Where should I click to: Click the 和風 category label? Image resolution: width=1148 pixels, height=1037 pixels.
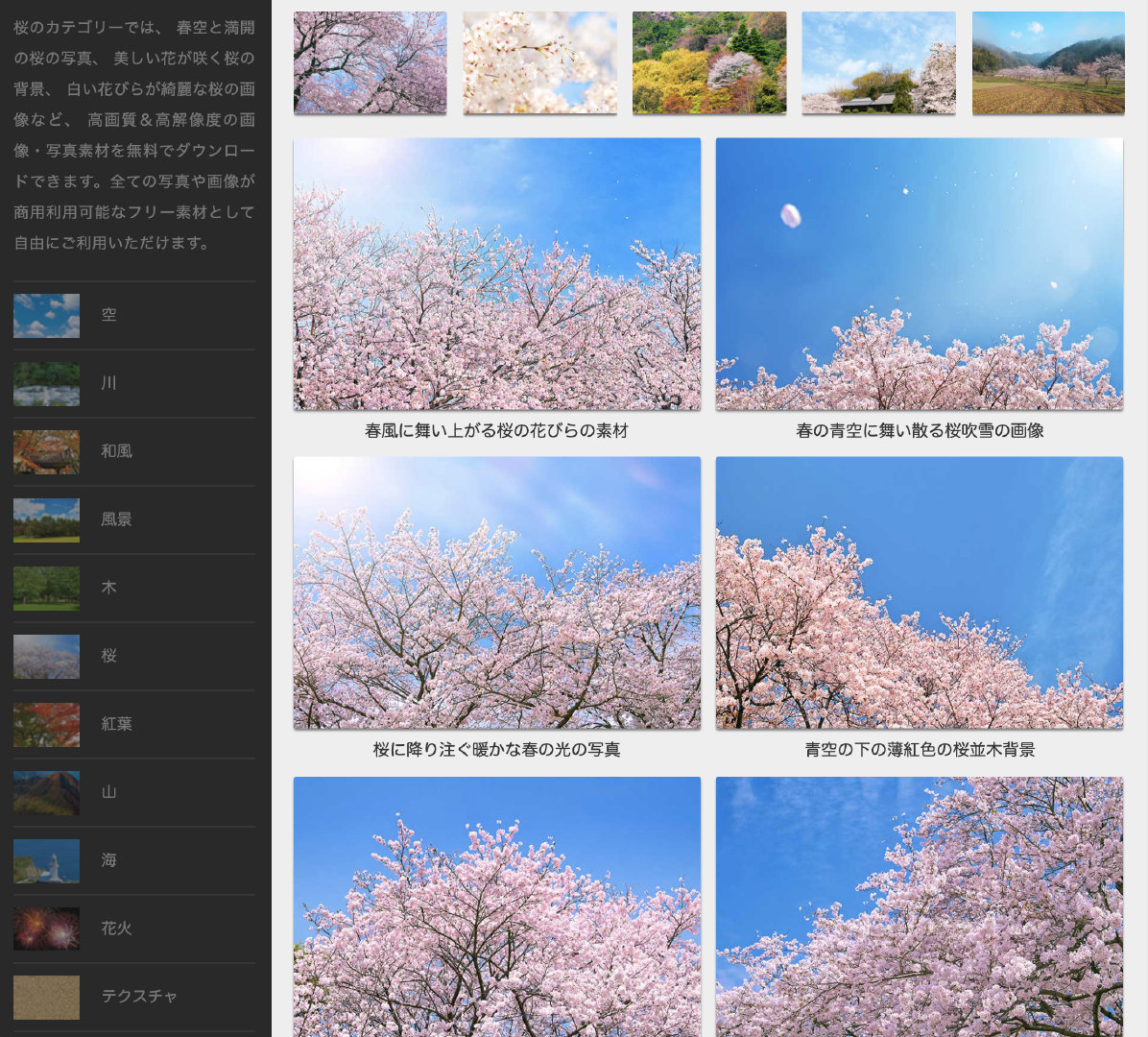117,451
